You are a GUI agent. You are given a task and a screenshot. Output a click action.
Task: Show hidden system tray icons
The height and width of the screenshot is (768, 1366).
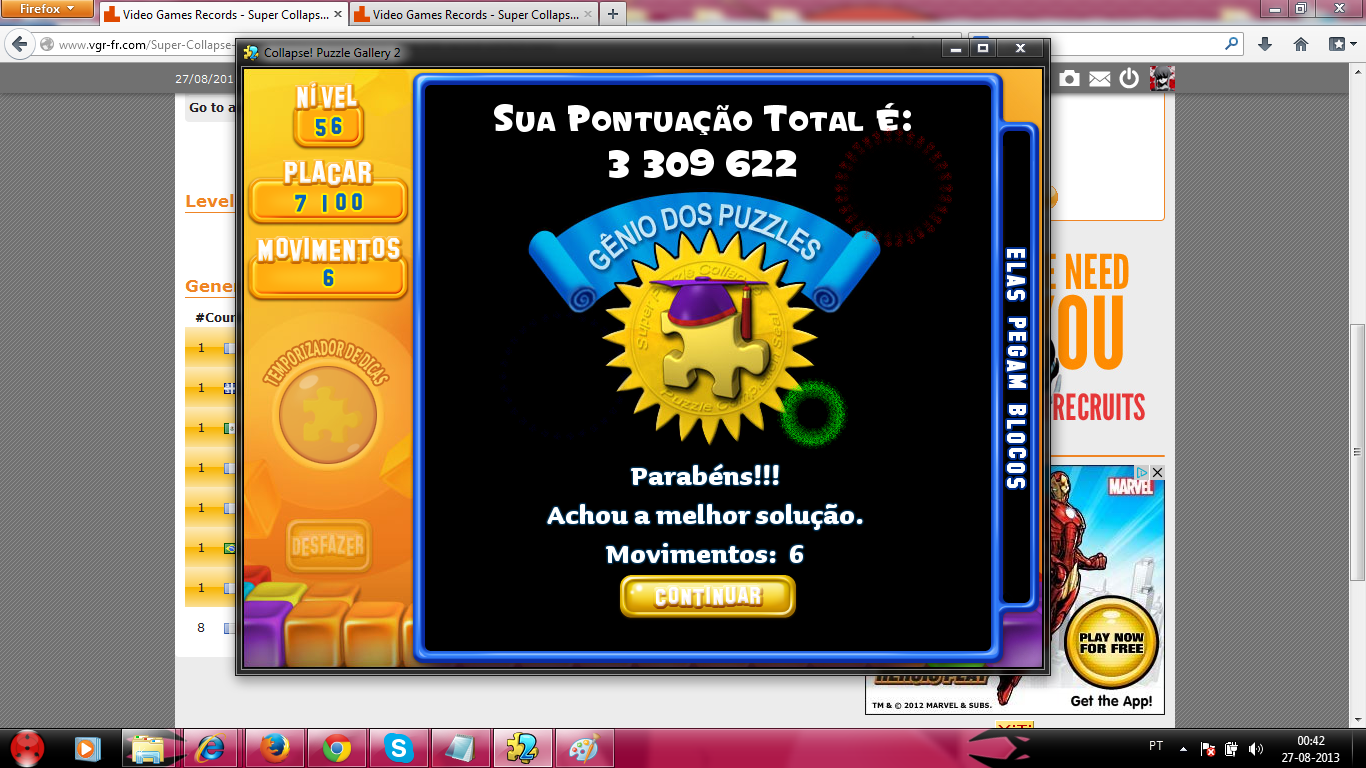tap(1183, 748)
